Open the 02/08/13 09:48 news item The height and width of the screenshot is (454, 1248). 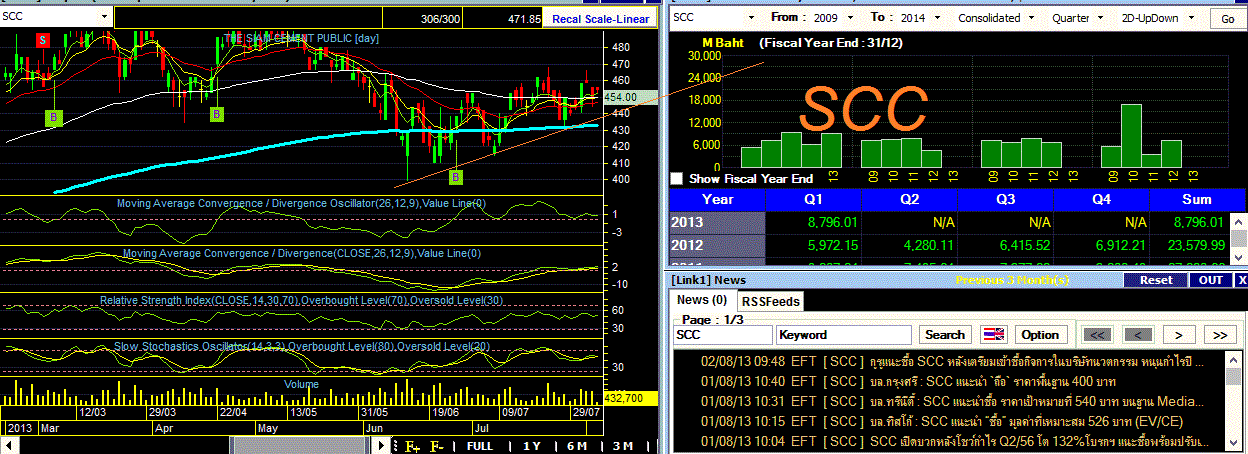951,361
